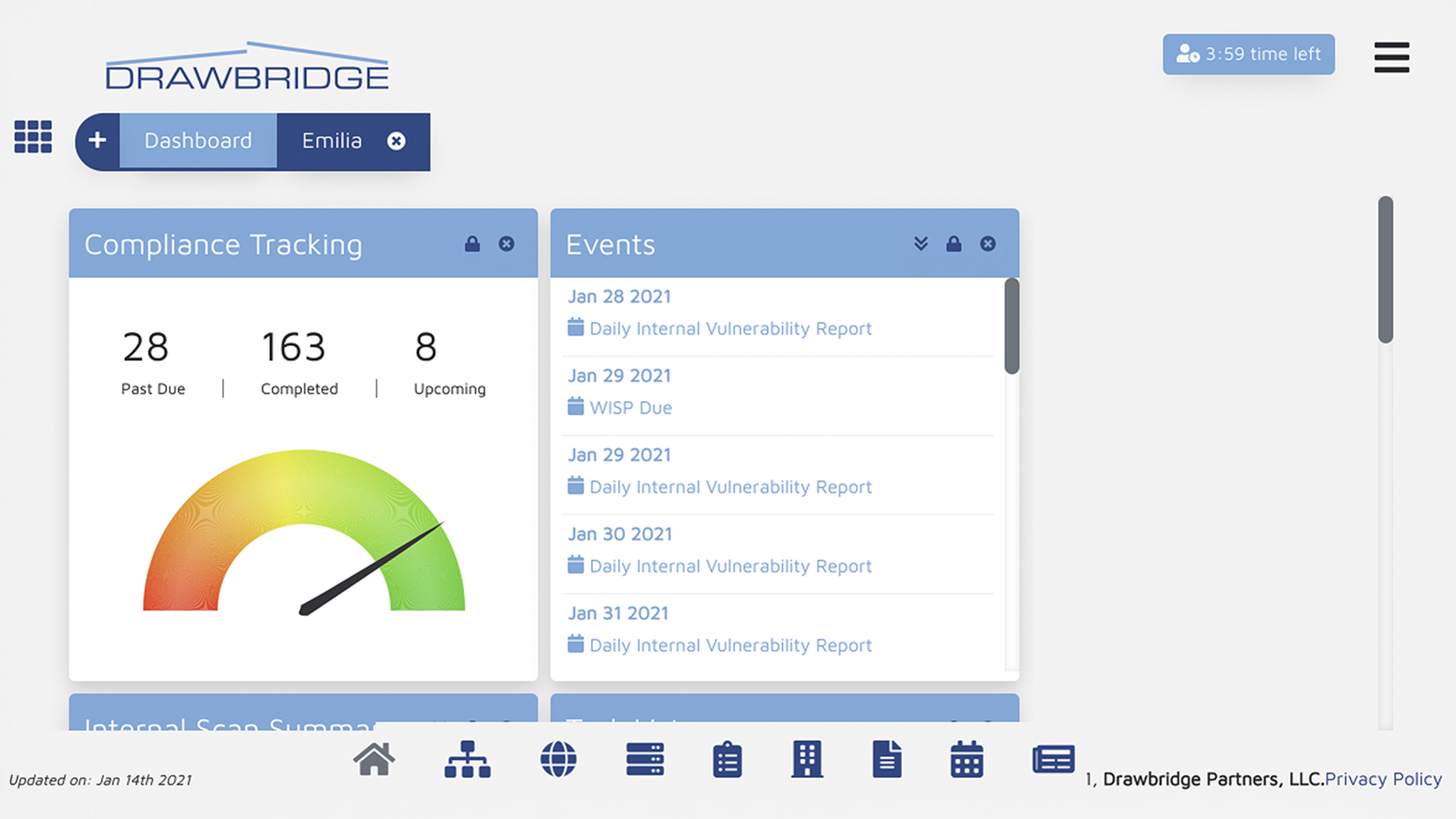The image size is (1456, 819).
Task: Close the Events widget
Action: (x=988, y=244)
